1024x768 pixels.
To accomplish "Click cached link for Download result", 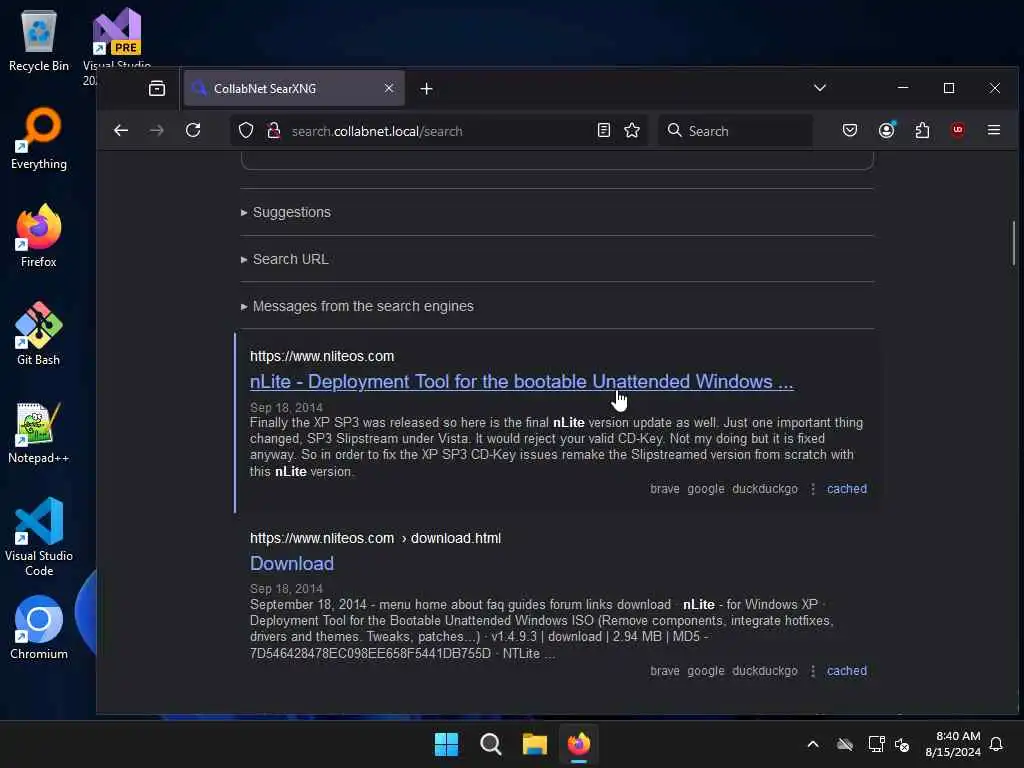I will pos(846,671).
